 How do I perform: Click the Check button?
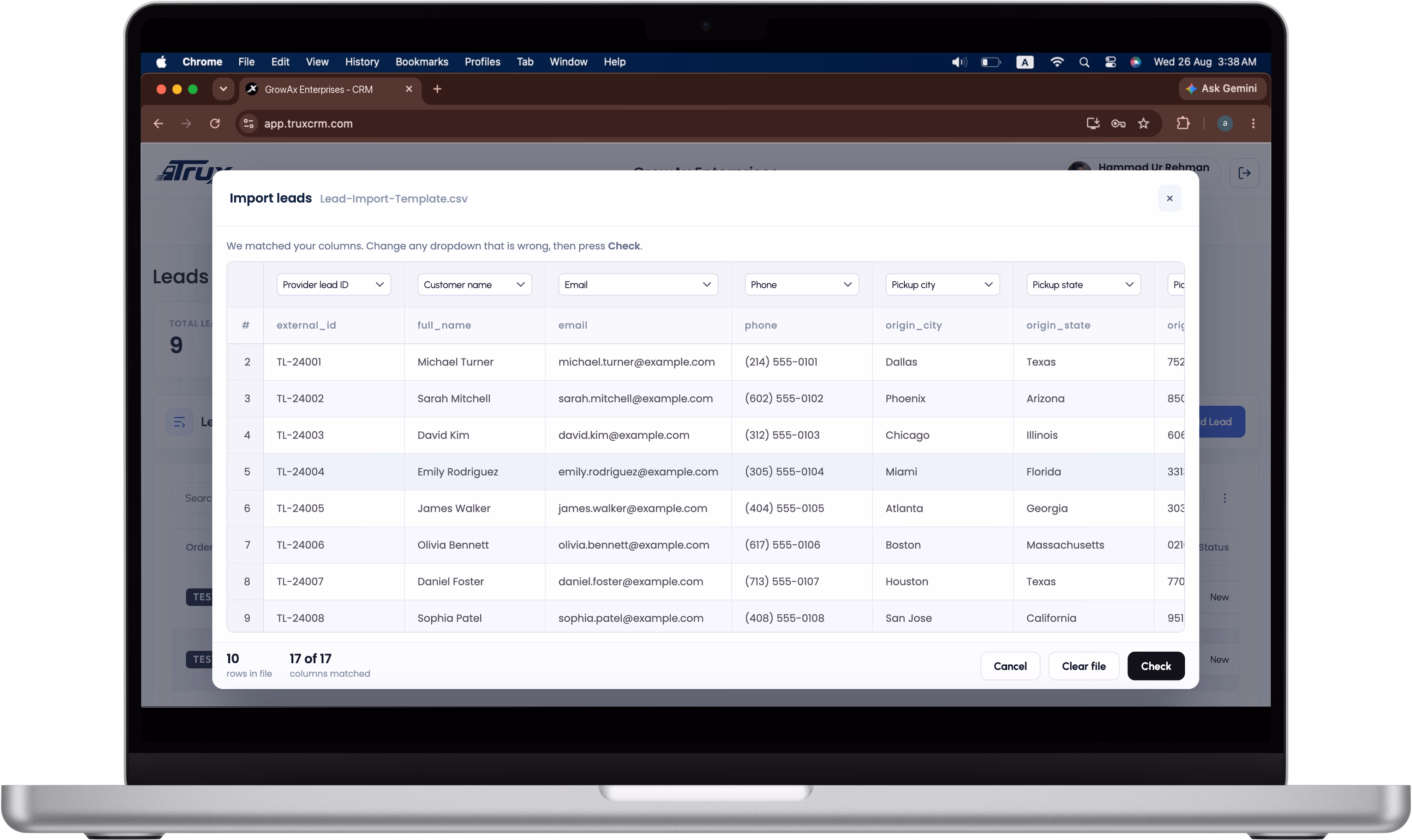tap(1155, 666)
